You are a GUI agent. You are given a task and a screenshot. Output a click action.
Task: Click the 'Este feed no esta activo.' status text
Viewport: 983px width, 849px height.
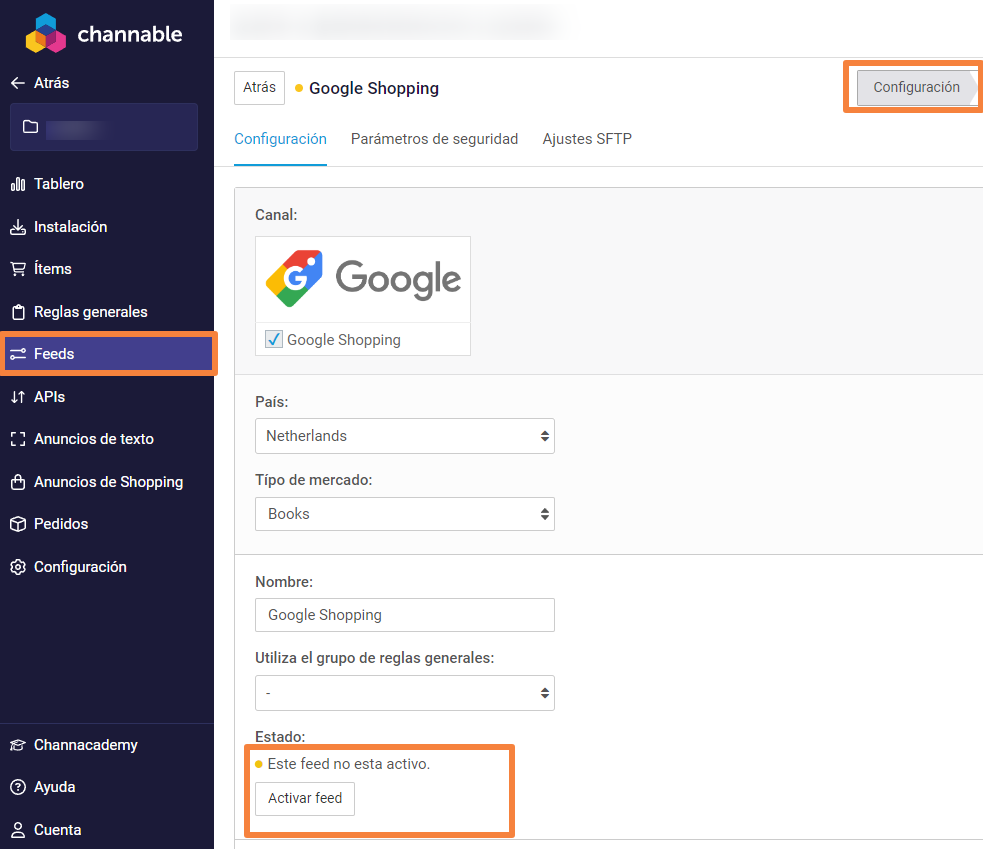pos(349,764)
